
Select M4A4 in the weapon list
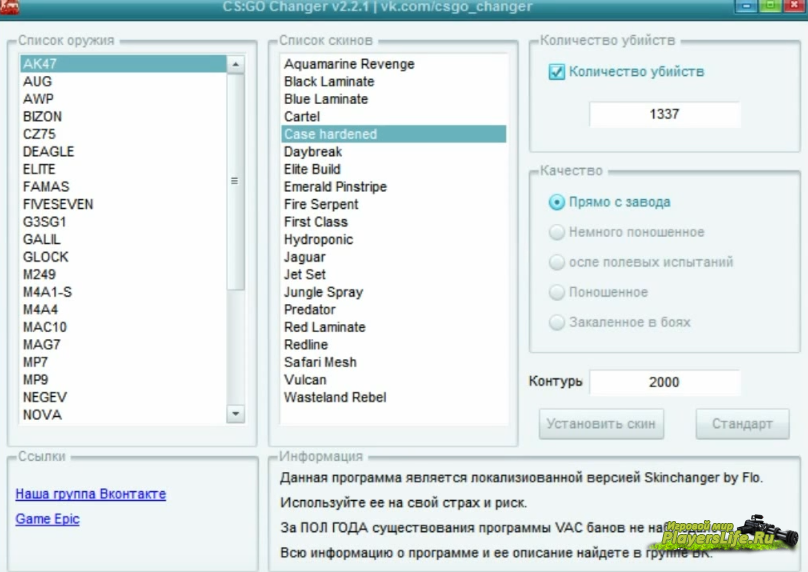click(123, 309)
